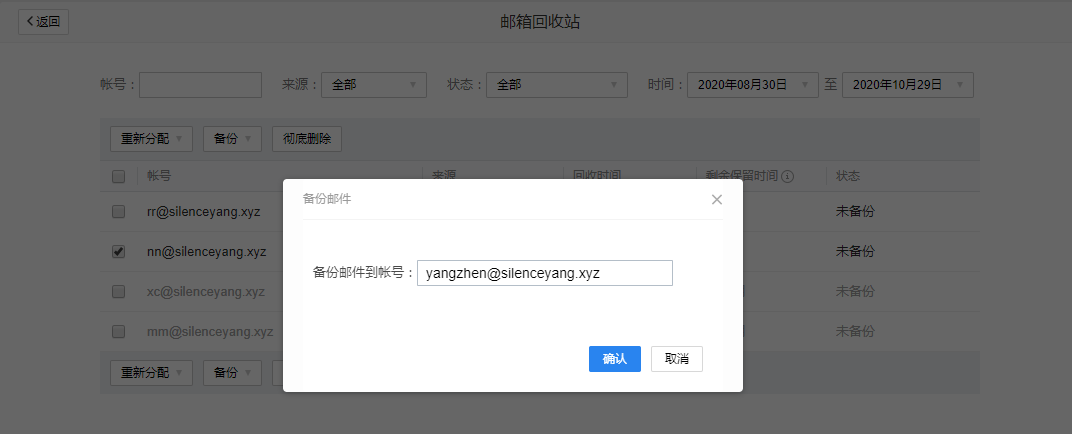The image size is (1072, 434).
Task: Expand top 备份 dropdown button
Action: click(x=232, y=139)
